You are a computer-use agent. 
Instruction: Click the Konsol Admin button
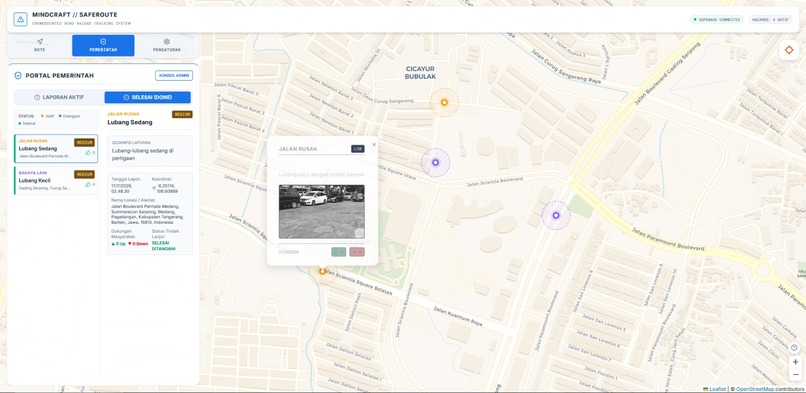[x=174, y=76]
